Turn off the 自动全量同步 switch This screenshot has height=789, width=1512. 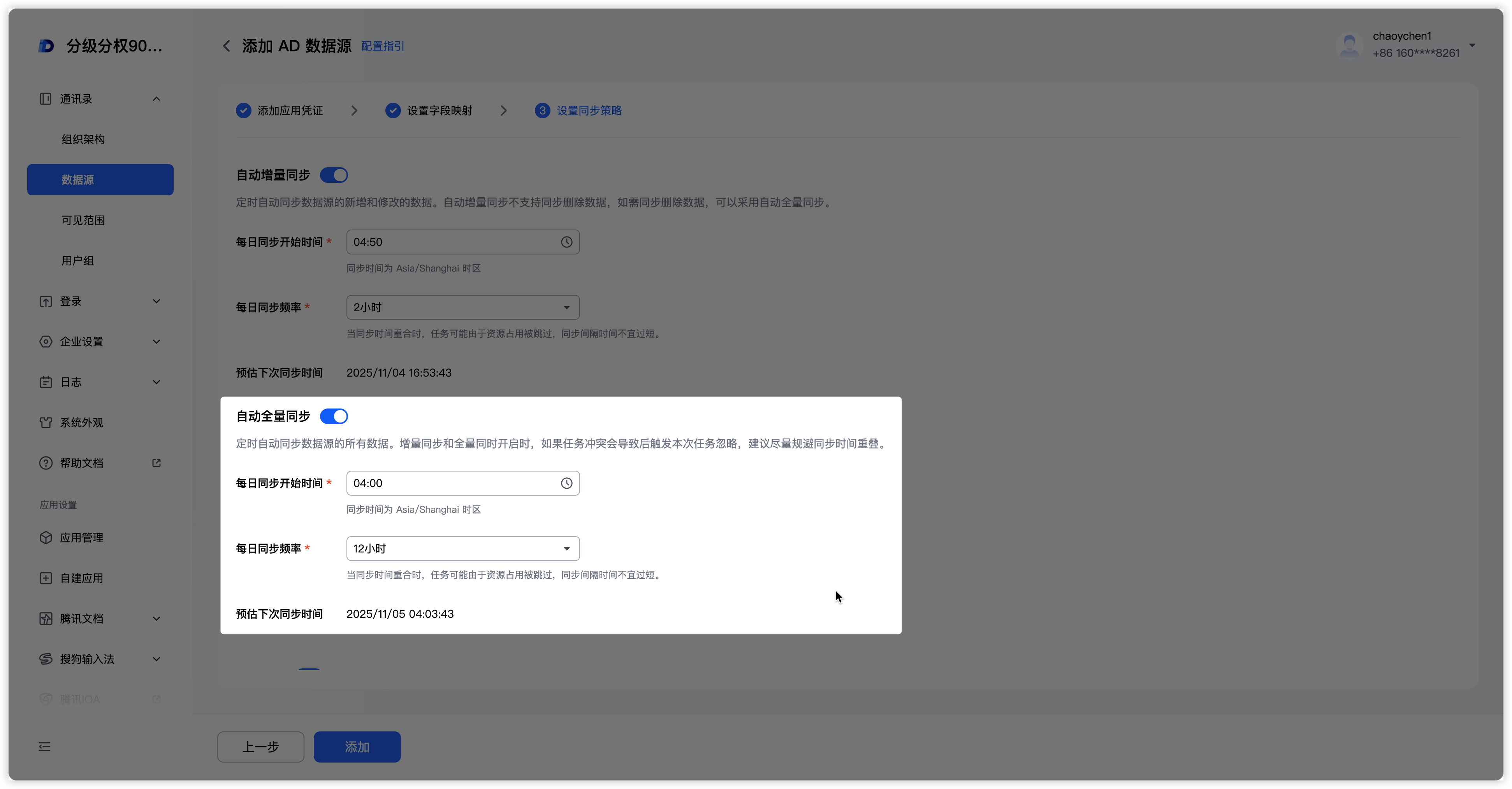334,417
